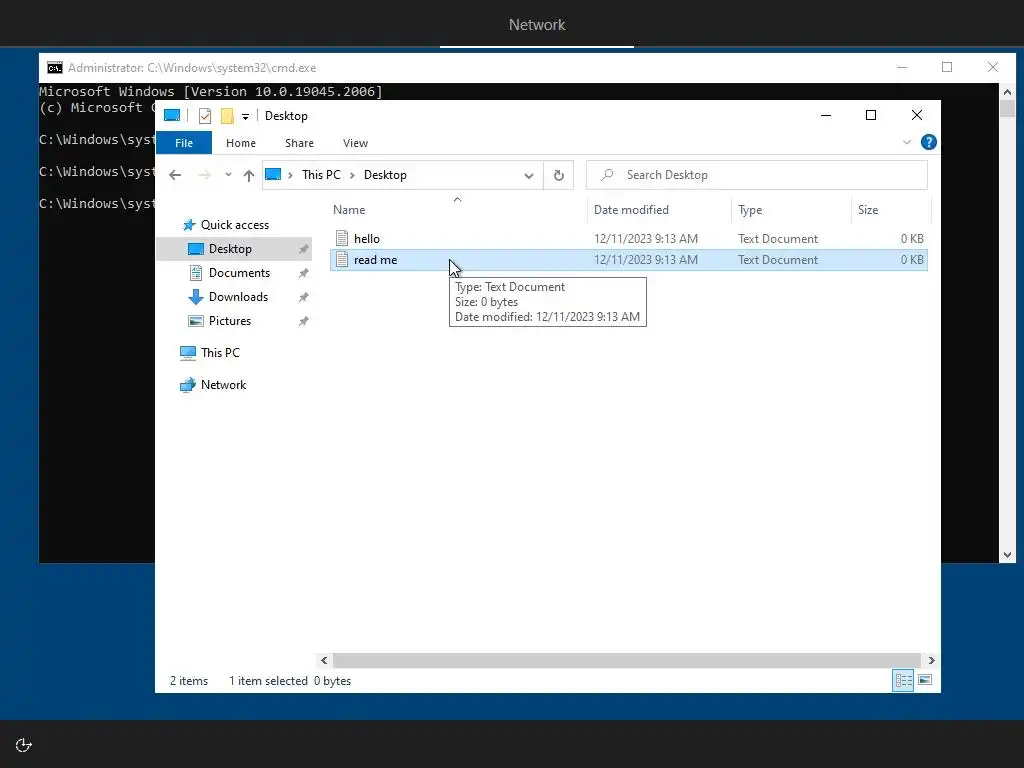Click the Network title at the top
1024x768 pixels.
coord(537,25)
